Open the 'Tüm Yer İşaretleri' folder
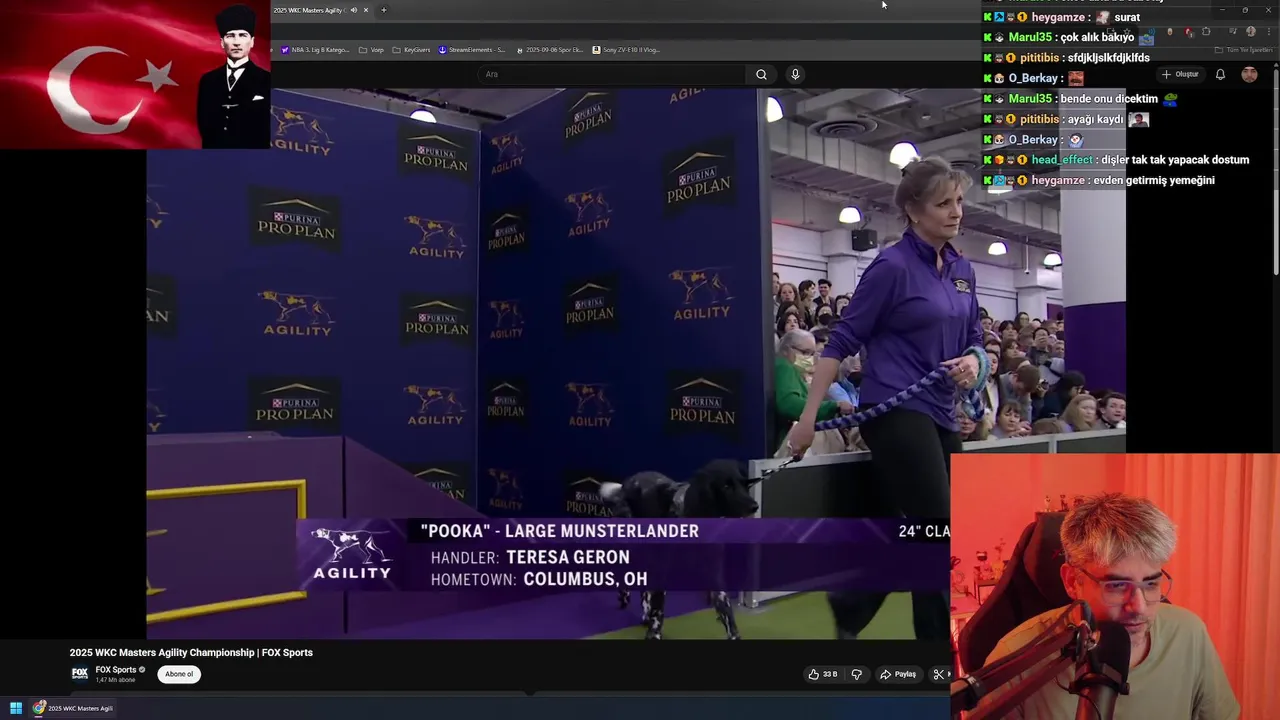Screen dimensions: 1280x720 click(1244, 49)
